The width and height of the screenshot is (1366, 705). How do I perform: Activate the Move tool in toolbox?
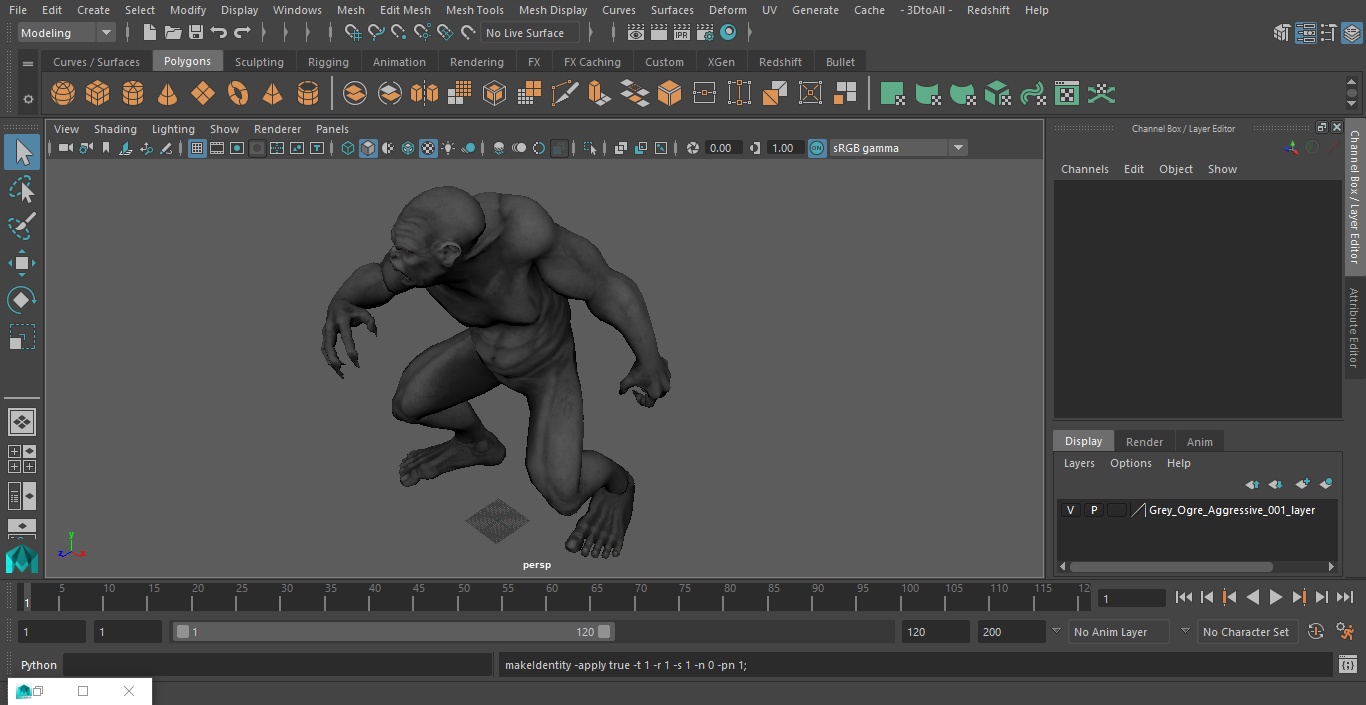22,263
